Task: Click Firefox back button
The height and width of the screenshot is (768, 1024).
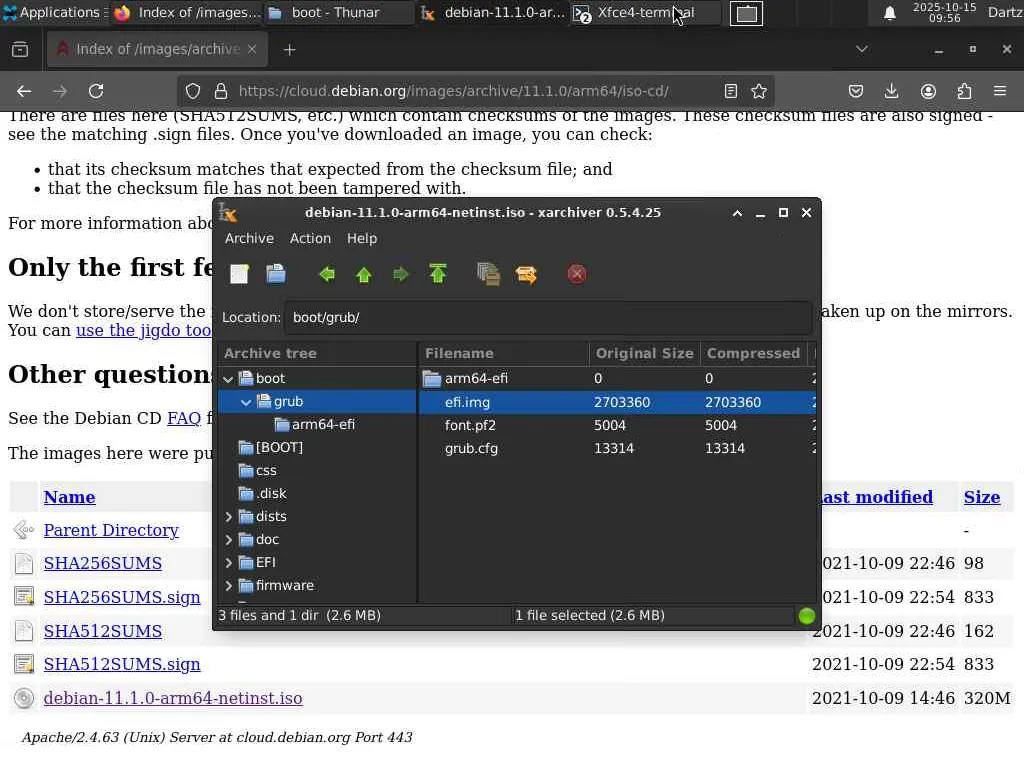Action: click(x=24, y=91)
